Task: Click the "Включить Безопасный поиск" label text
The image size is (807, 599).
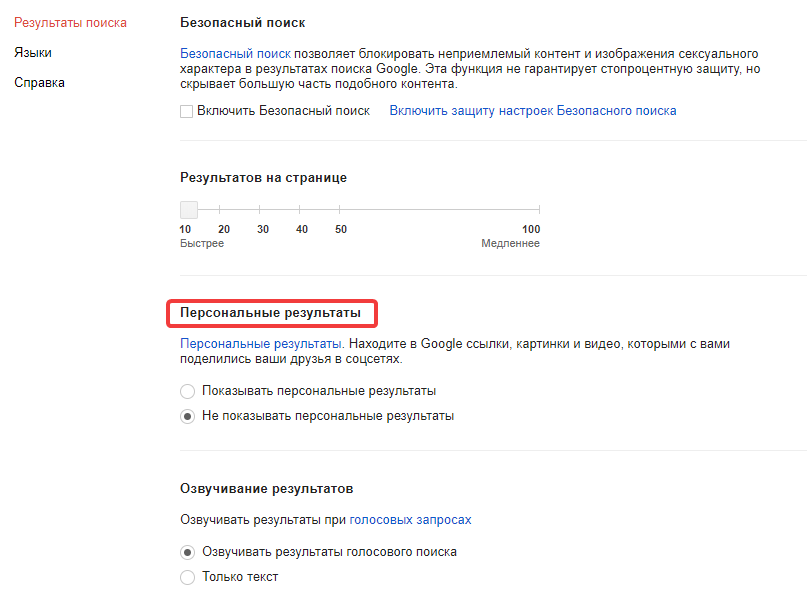Action: pos(284,111)
